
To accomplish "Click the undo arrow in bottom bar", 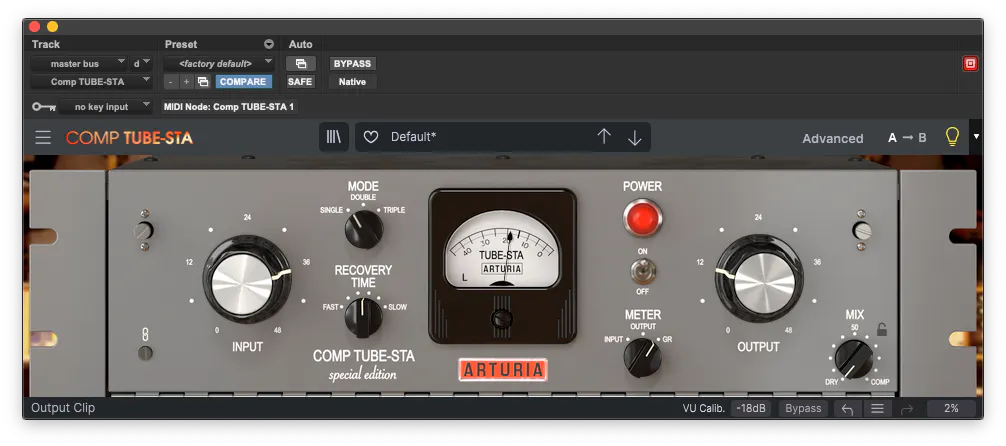I will click(x=847, y=409).
